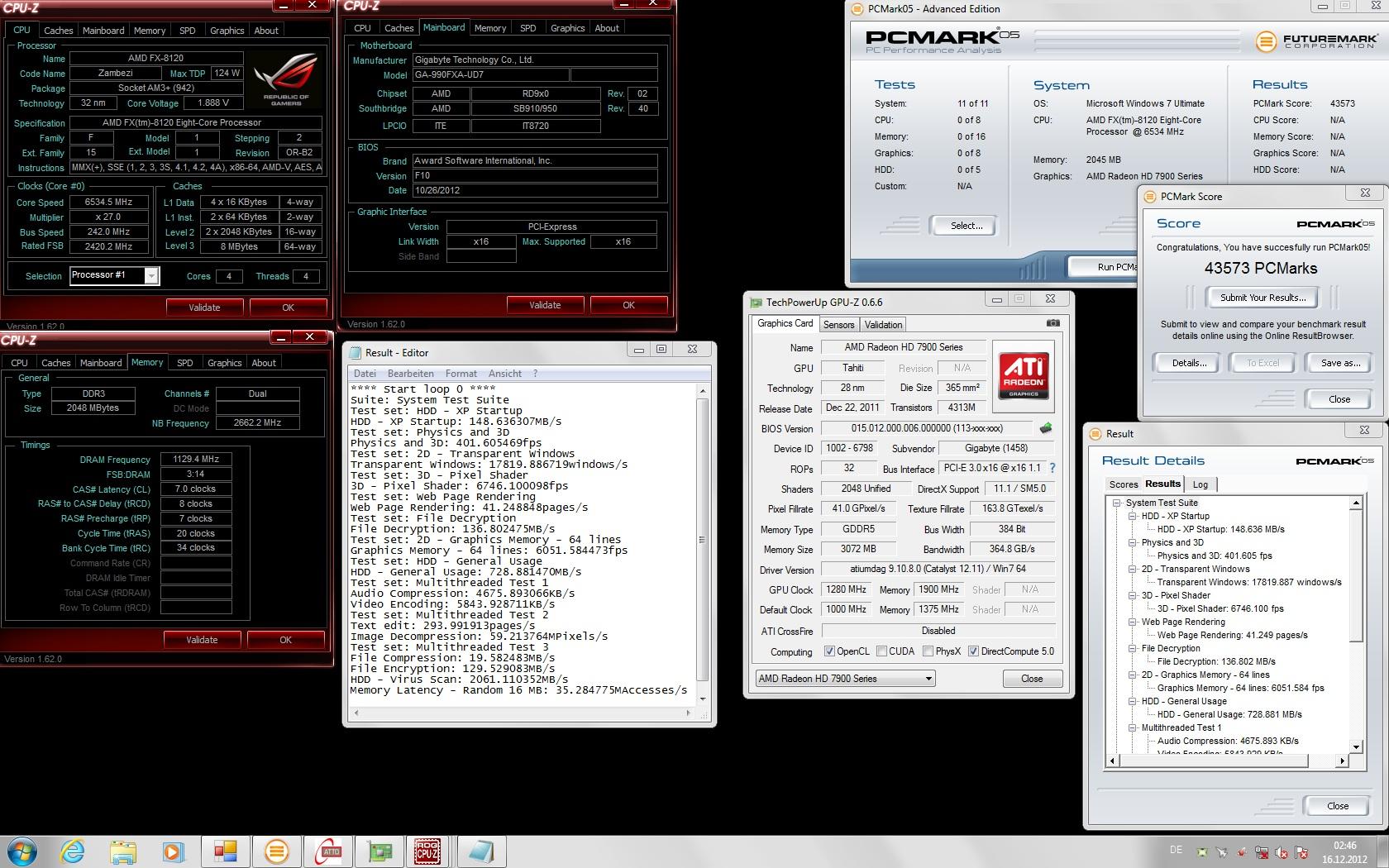This screenshot has width=1389, height=868.
Task: Collapse 3D - Pixel Shader tree node
Action: pos(1133,595)
